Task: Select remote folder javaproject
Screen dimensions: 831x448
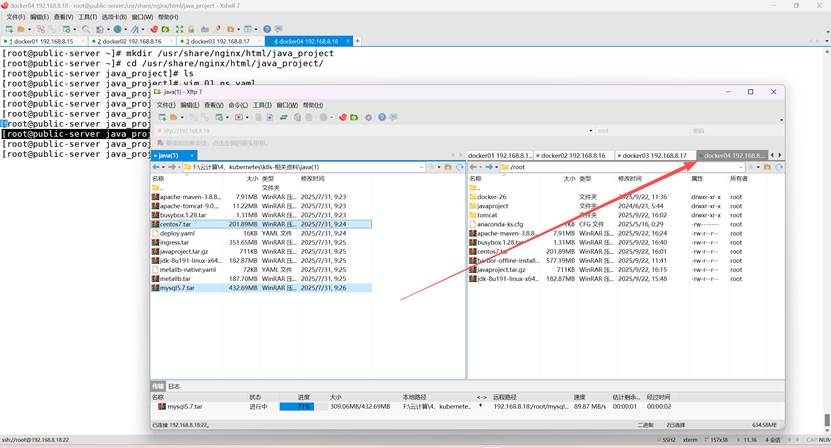Action: [x=492, y=206]
